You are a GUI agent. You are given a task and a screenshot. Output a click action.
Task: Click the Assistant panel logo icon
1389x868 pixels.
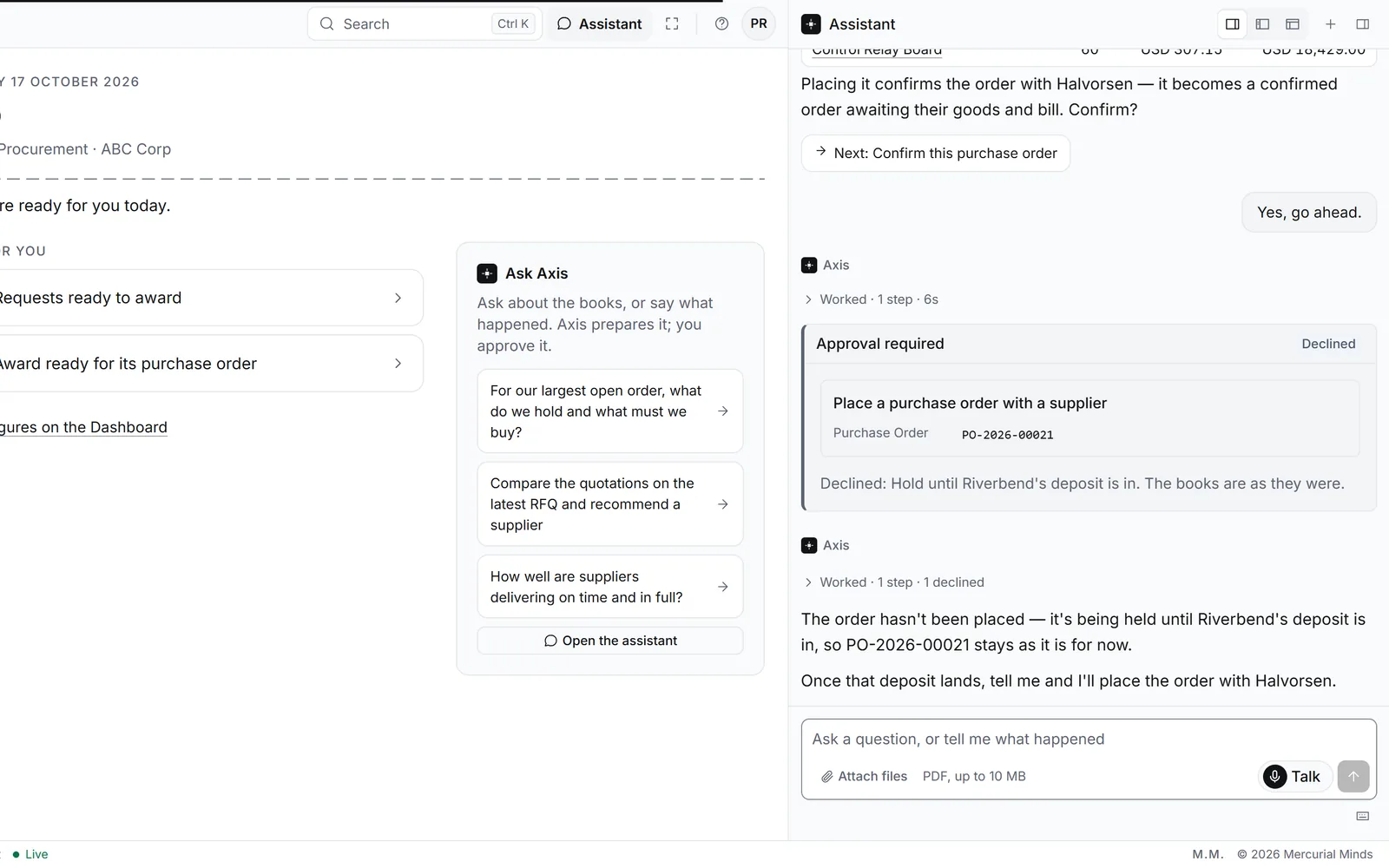pos(811,24)
